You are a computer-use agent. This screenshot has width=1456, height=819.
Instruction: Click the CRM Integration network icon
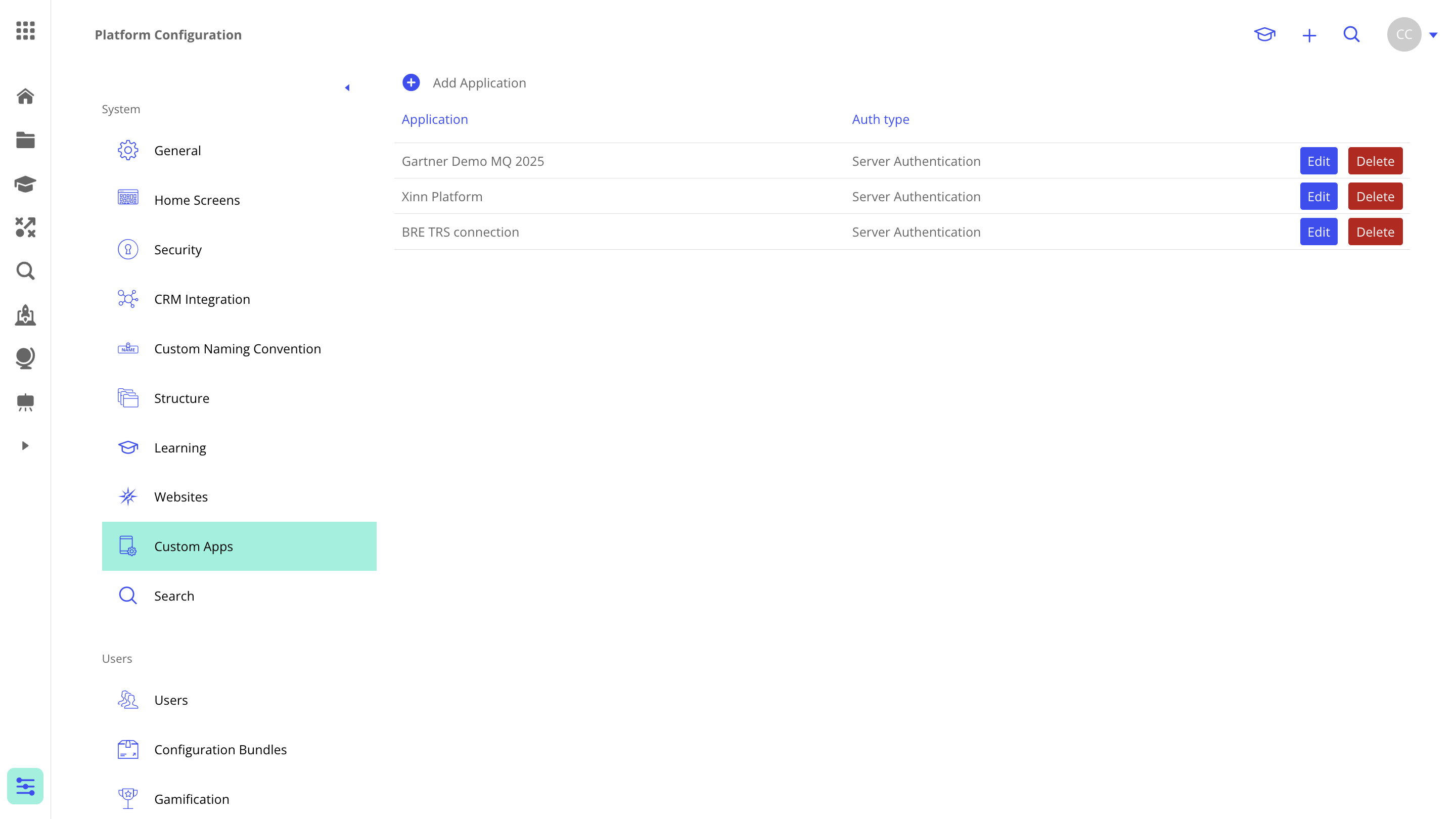(x=128, y=298)
